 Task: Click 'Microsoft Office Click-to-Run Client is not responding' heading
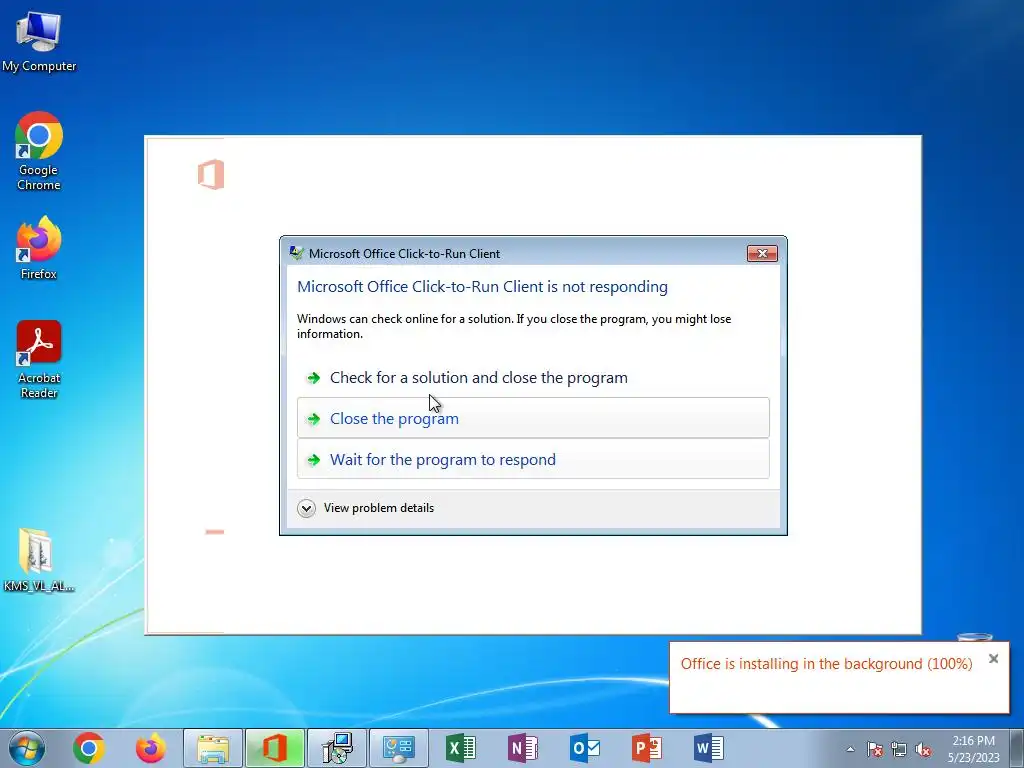[x=482, y=287]
